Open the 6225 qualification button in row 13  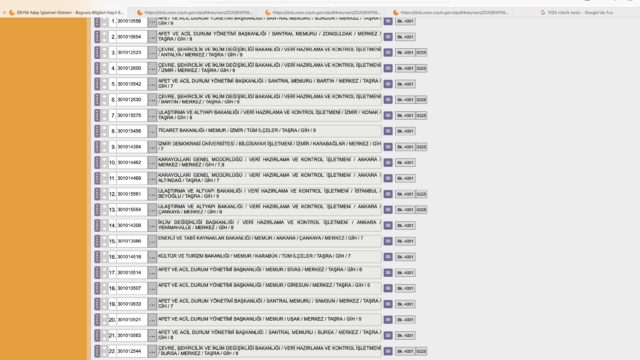tap(421, 209)
